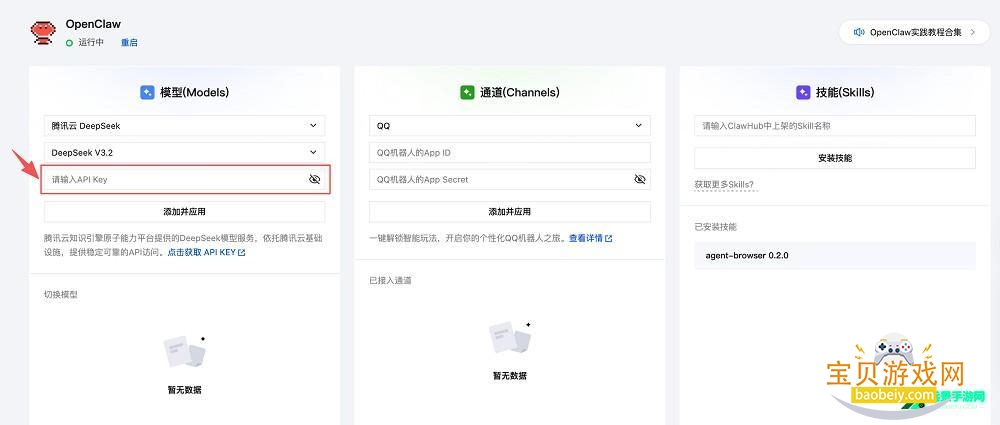Click empty-data illustration under 已接入通道
This screenshot has width=1000, height=425.
coord(510,338)
